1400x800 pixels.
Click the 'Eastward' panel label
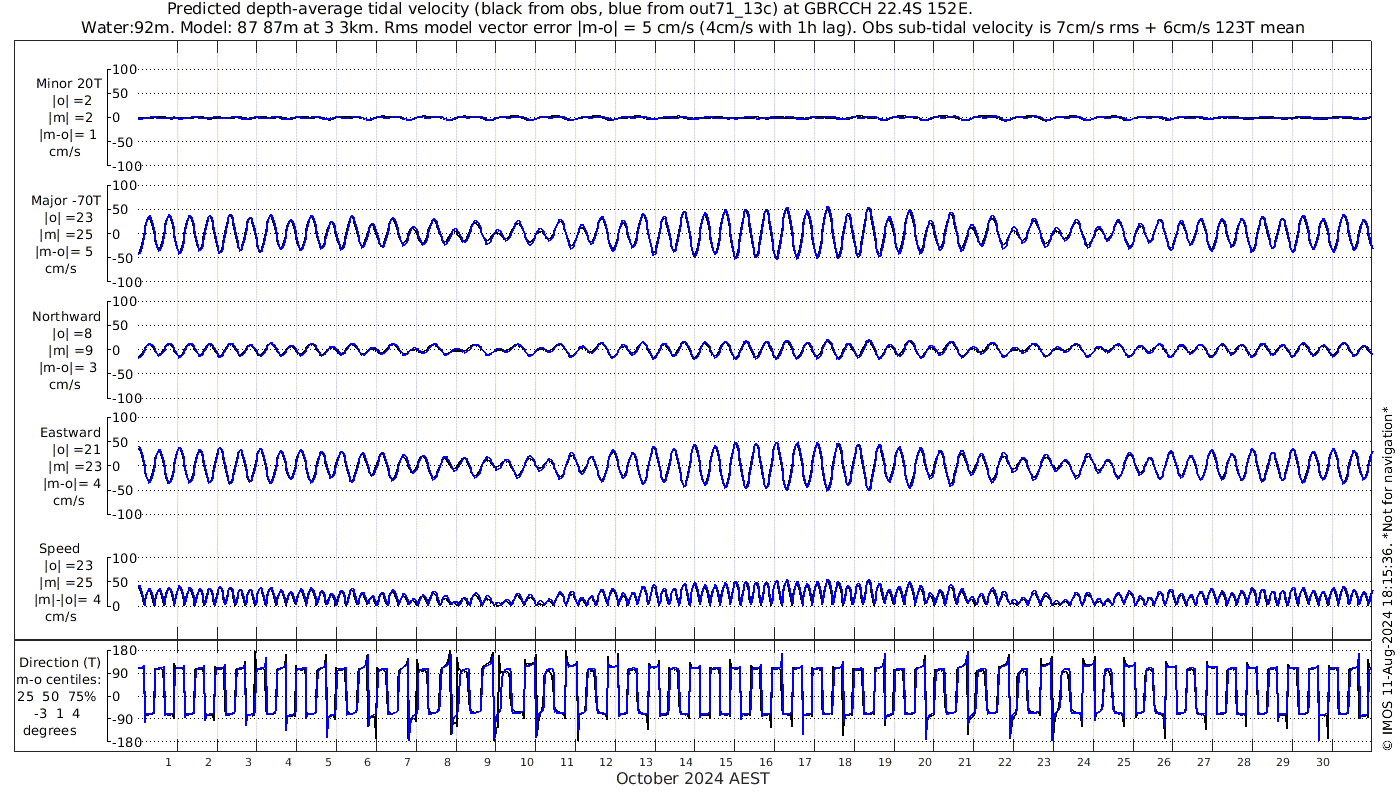click(x=70, y=433)
